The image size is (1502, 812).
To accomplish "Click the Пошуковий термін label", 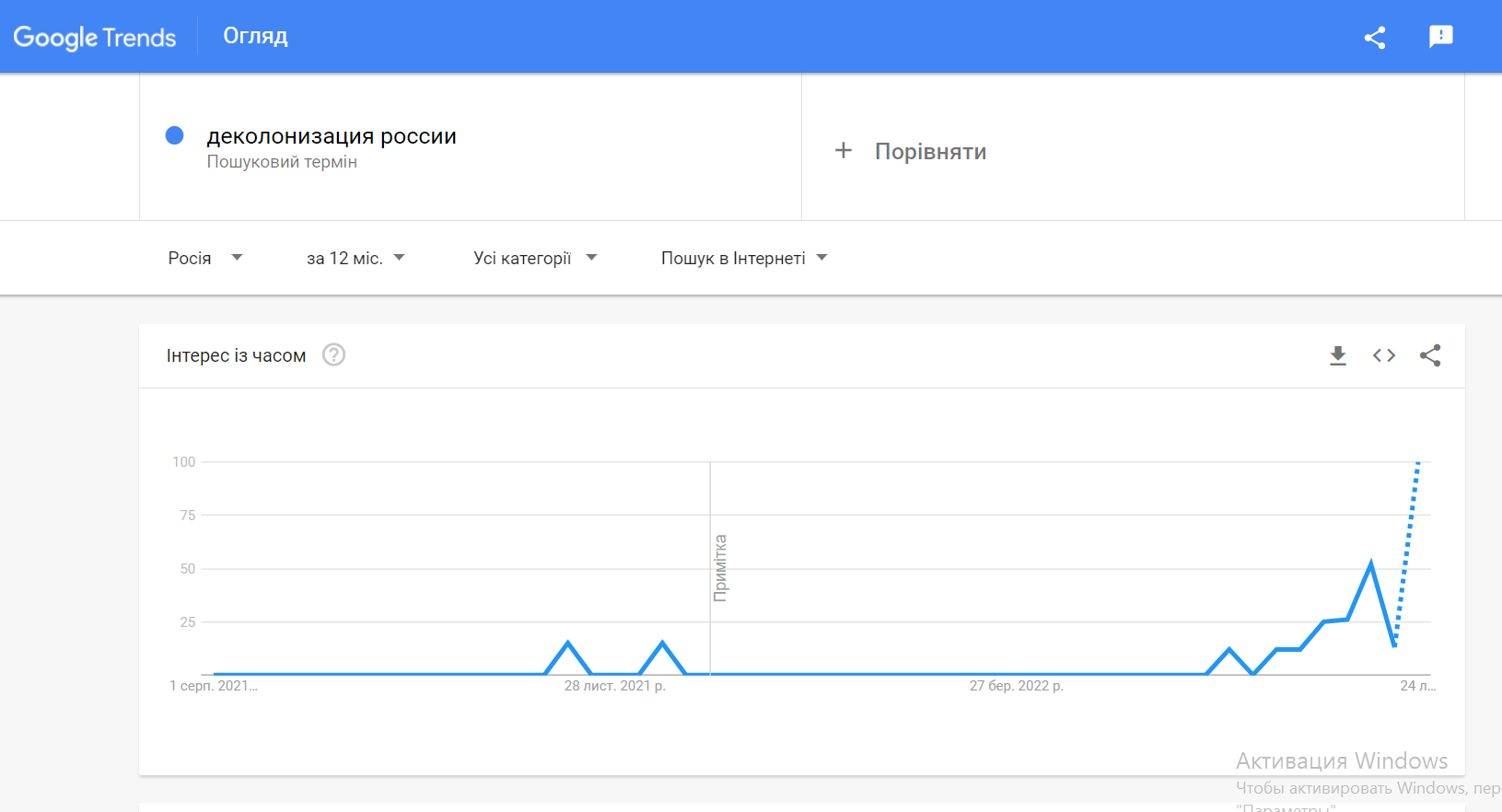I will coord(282,162).
